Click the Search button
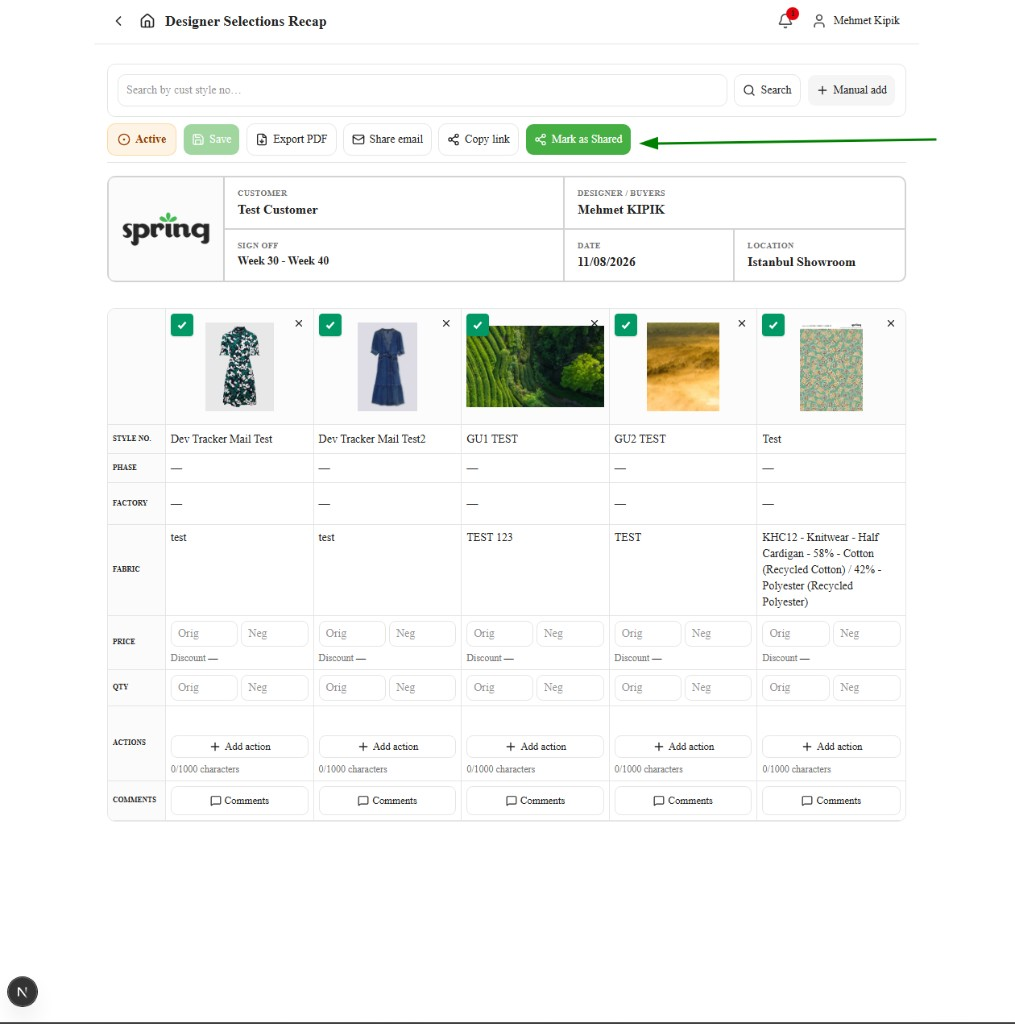The image size is (1015, 1024). click(x=767, y=90)
